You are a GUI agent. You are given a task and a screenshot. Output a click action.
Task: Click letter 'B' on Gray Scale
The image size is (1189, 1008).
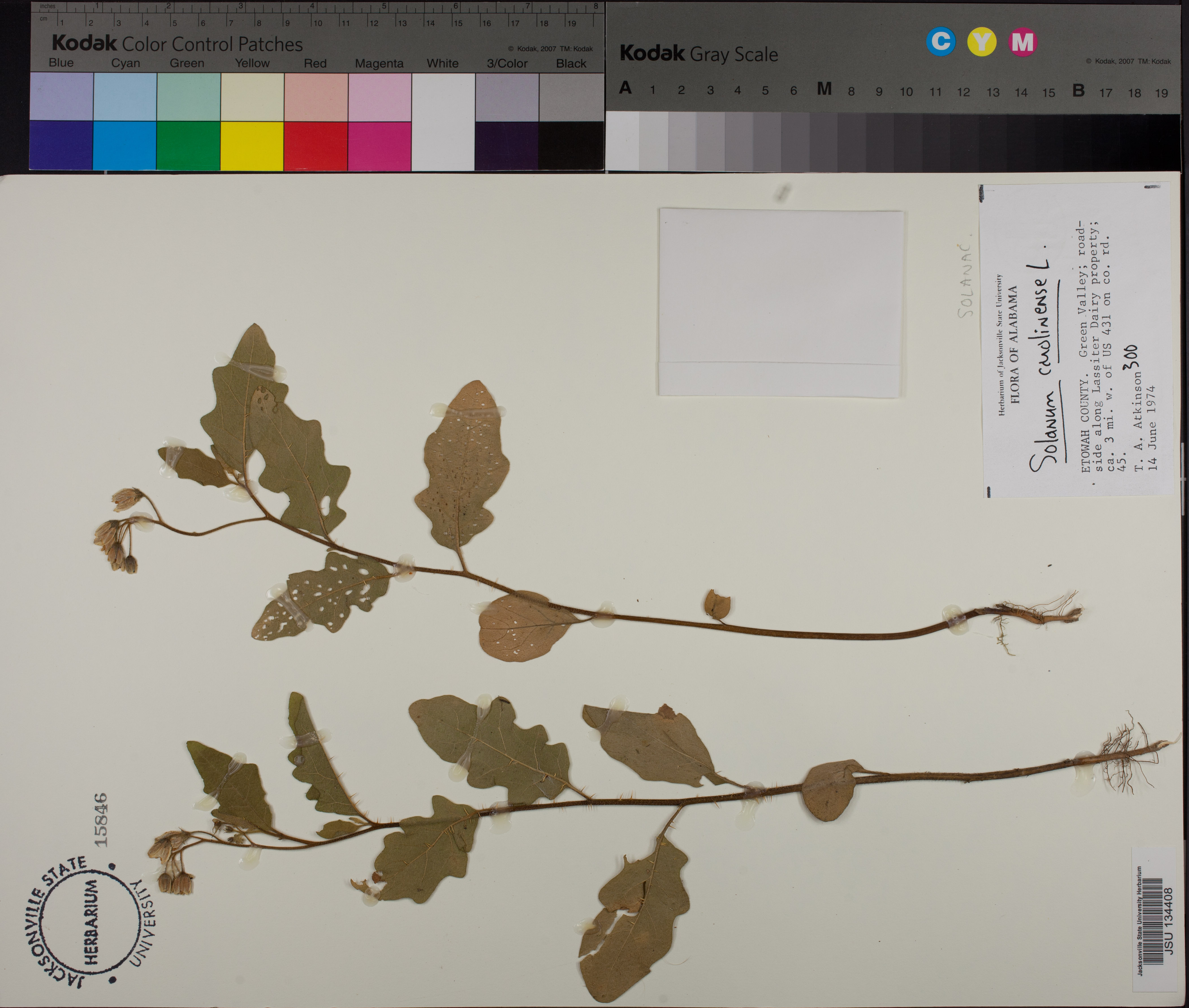point(1078,90)
